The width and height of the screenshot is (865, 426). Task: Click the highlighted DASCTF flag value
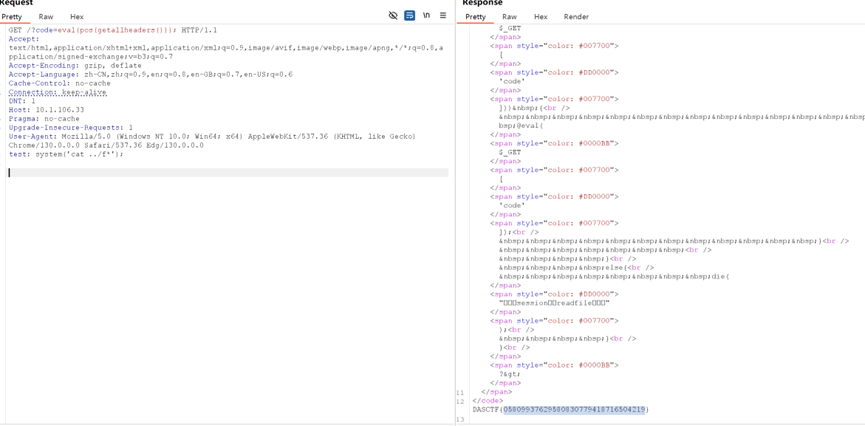point(574,409)
